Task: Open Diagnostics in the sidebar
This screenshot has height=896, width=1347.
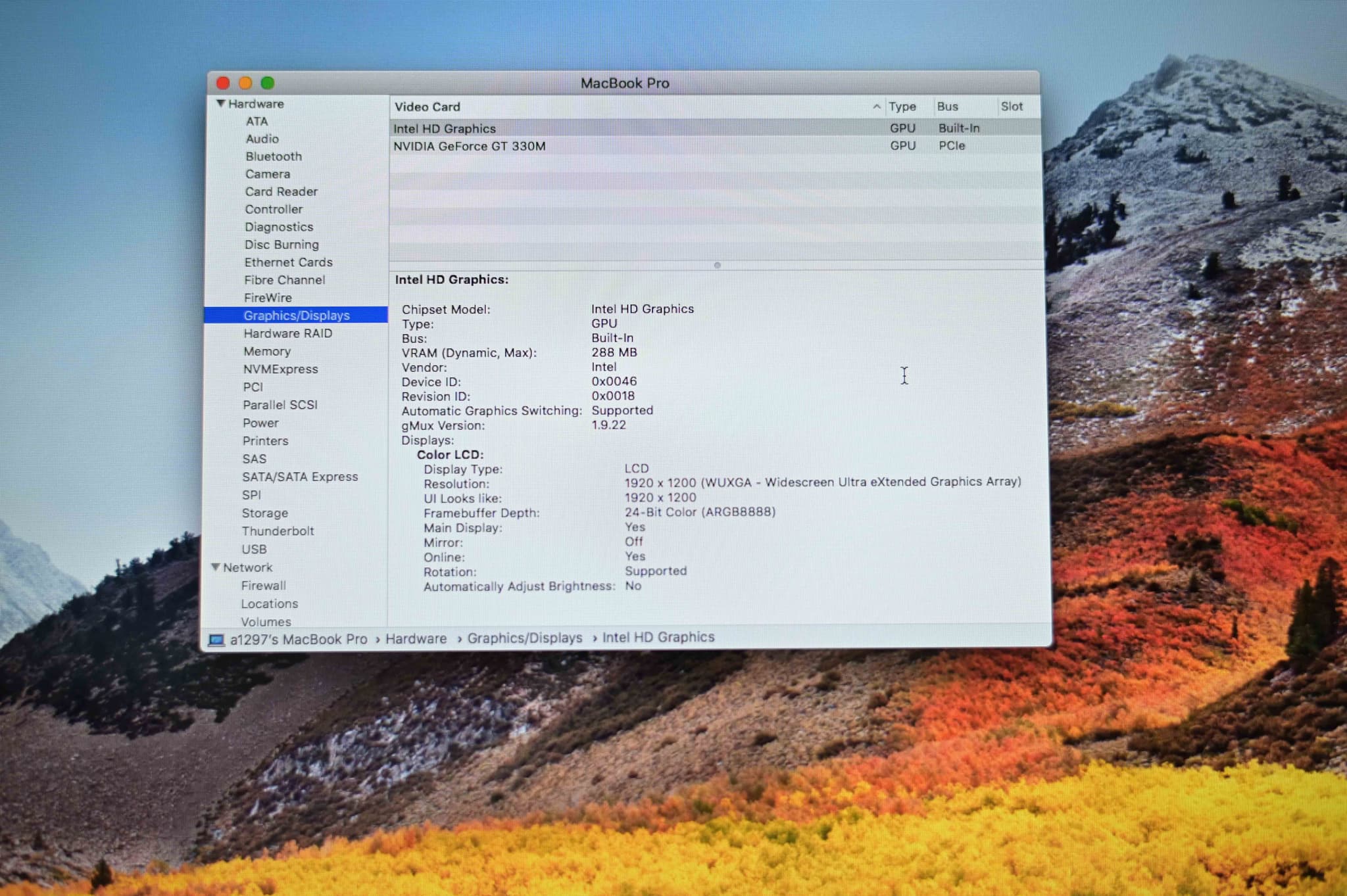Action: click(x=279, y=227)
